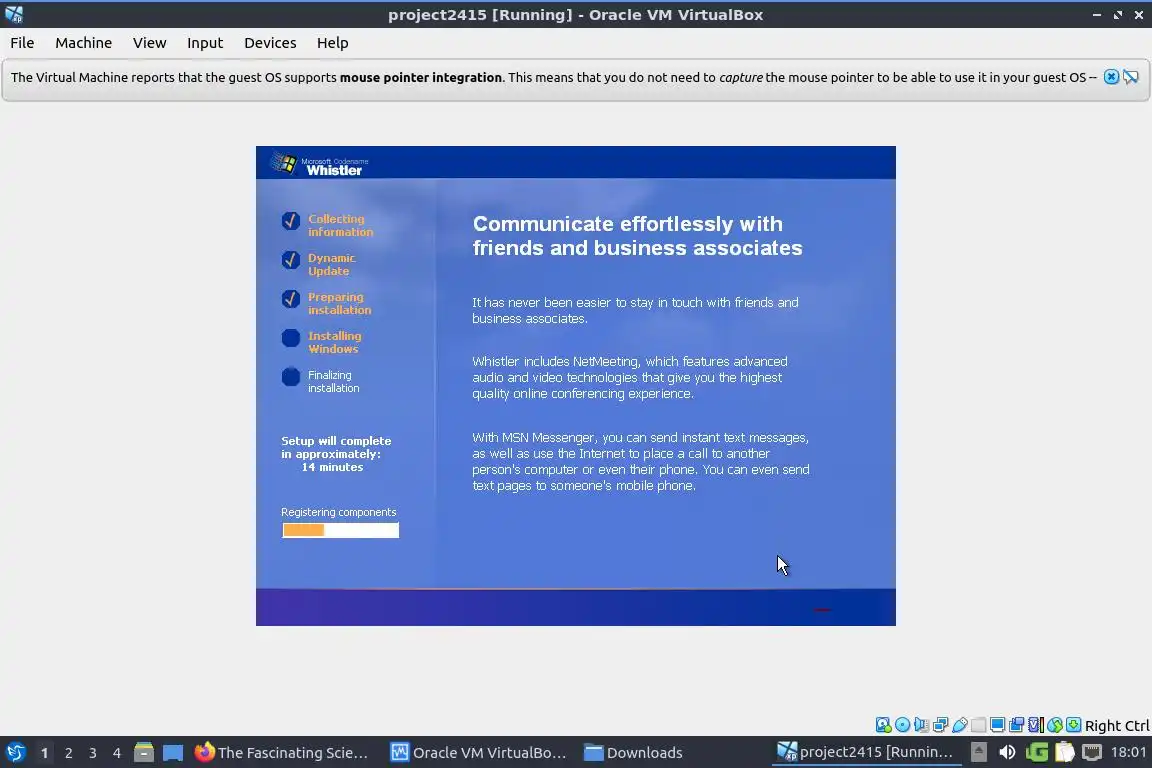Open the Help menu
The height and width of the screenshot is (768, 1152).
(x=332, y=43)
